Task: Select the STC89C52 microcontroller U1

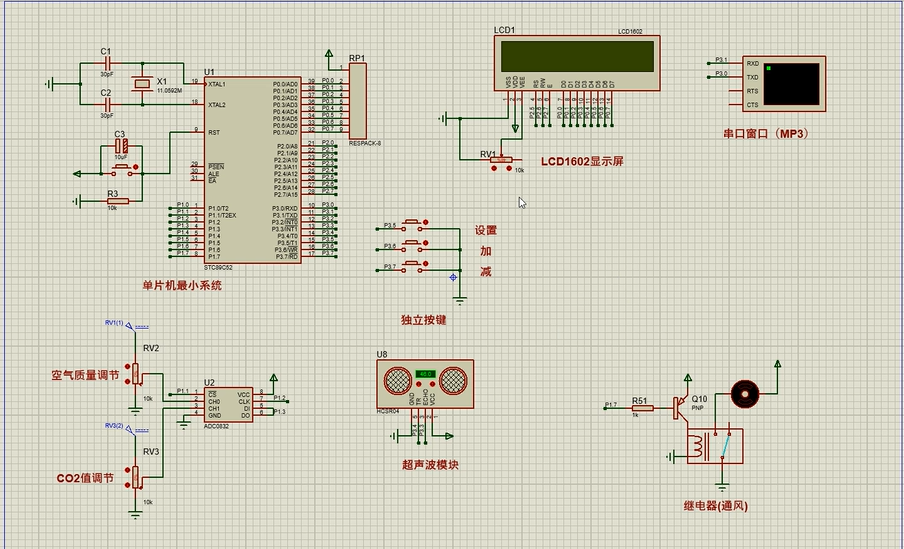Action: [250, 170]
